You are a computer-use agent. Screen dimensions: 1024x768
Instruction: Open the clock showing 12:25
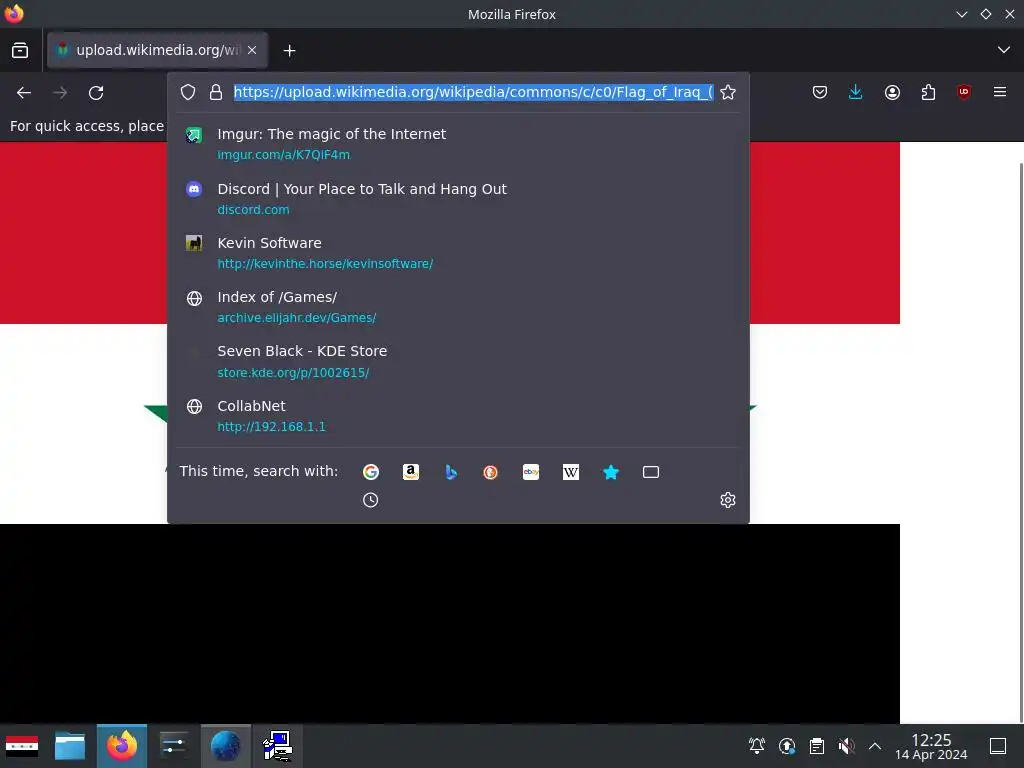[931, 746]
